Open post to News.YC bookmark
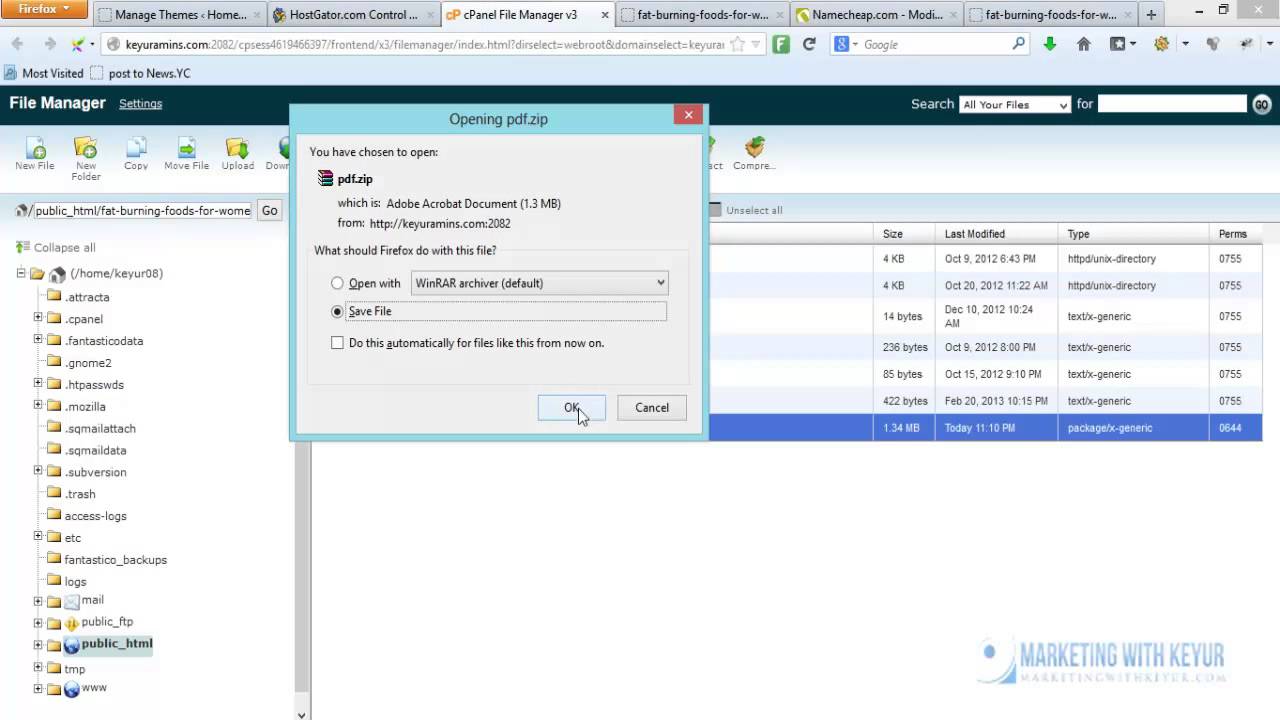Screen dimensions: 1280x720 pyautogui.click(x=140, y=73)
